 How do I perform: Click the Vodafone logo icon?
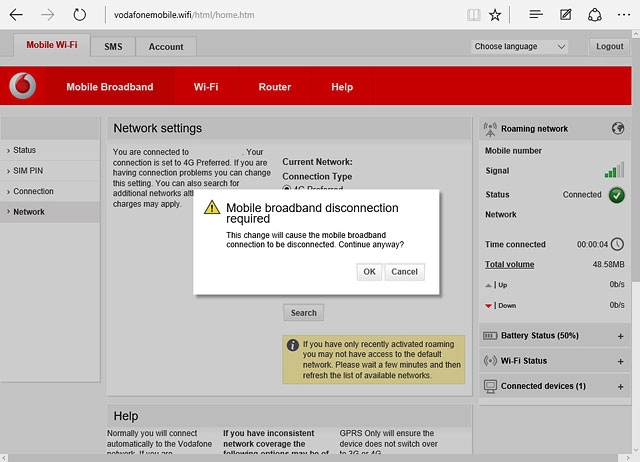point(23,87)
